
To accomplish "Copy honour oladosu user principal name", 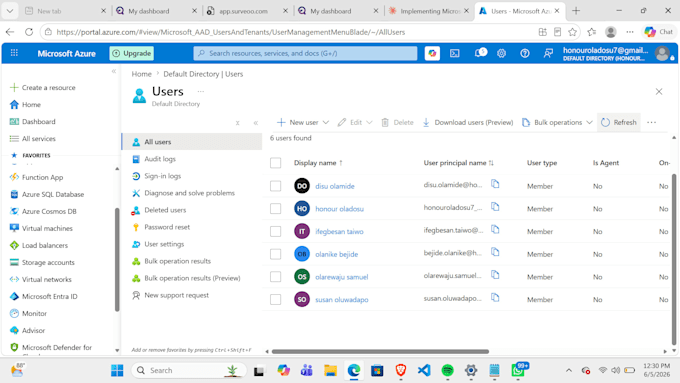I will [x=495, y=207].
